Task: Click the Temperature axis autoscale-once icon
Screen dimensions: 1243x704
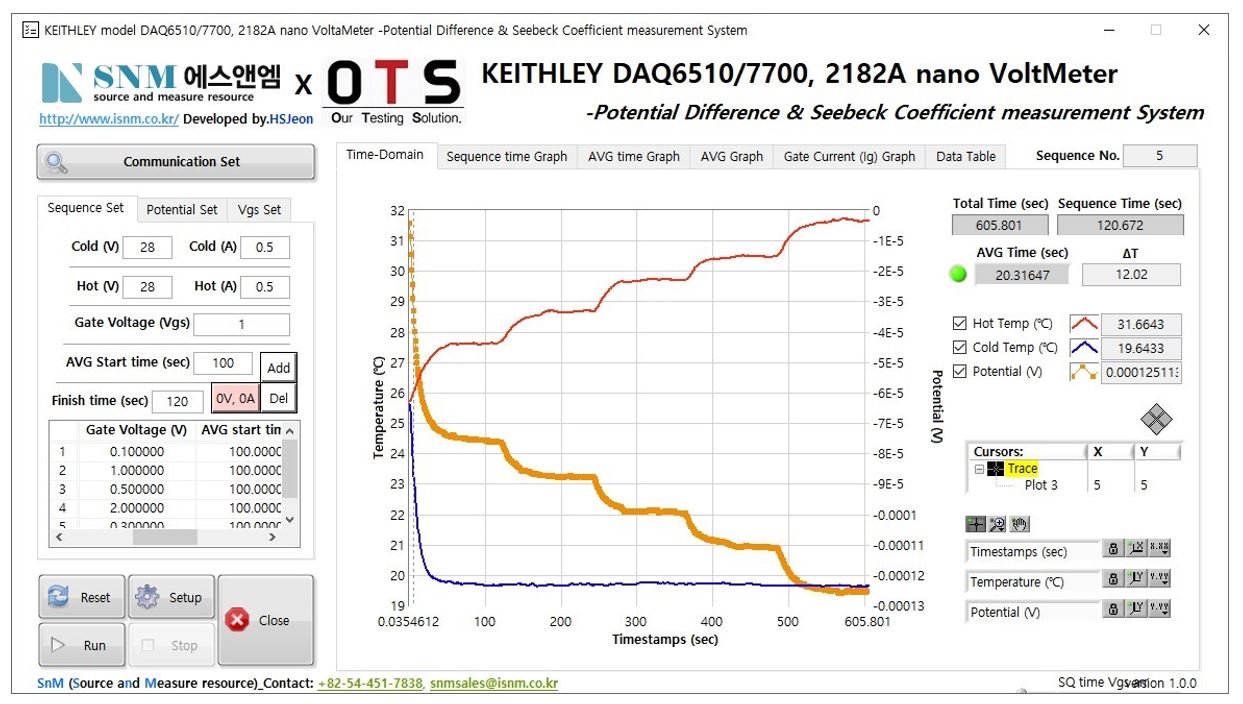Action: 1137,579
